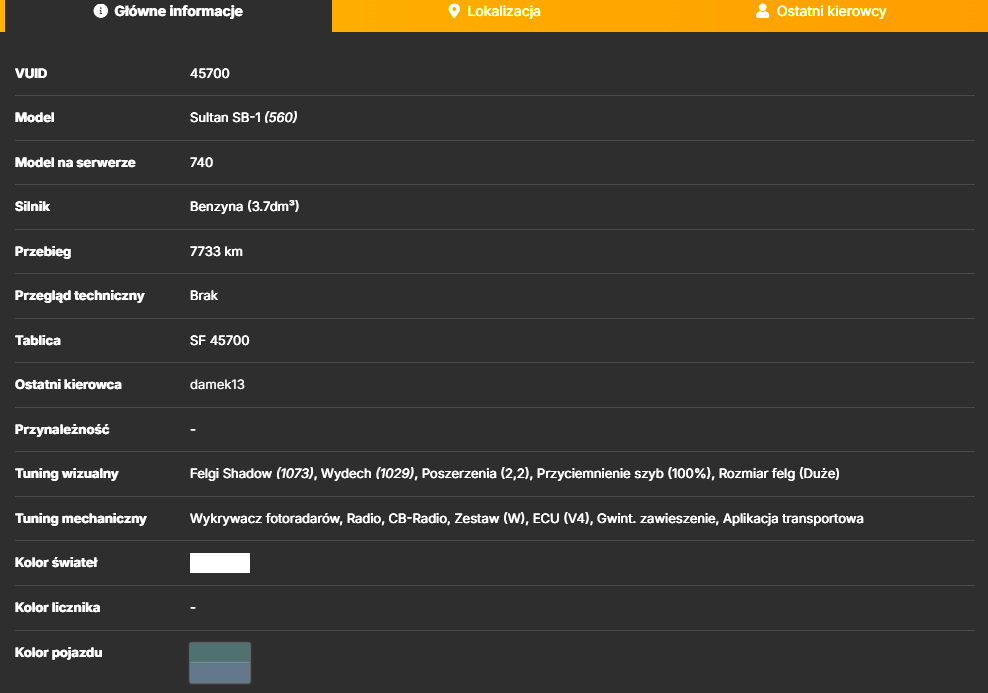Image resolution: width=988 pixels, height=693 pixels.
Task: Click the Sultan SB-1 model name
Action: click(225, 117)
